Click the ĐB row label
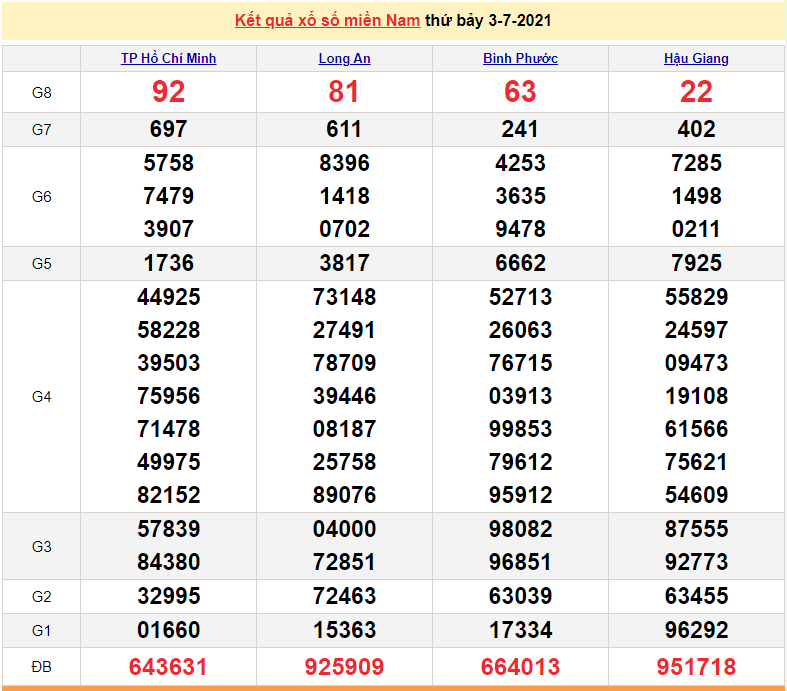Image resolution: width=787 pixels, height=691 pixels. [x=42, y=667]
